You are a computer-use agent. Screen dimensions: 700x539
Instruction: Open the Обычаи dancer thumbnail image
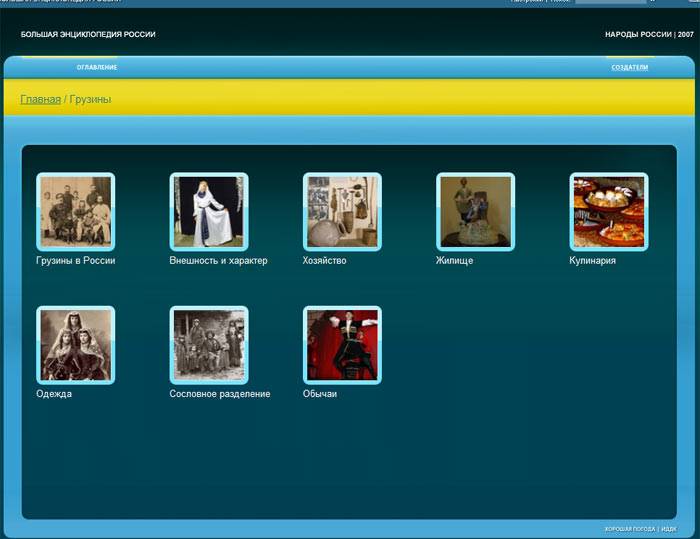pyautogui.click(x=342, y=345)
